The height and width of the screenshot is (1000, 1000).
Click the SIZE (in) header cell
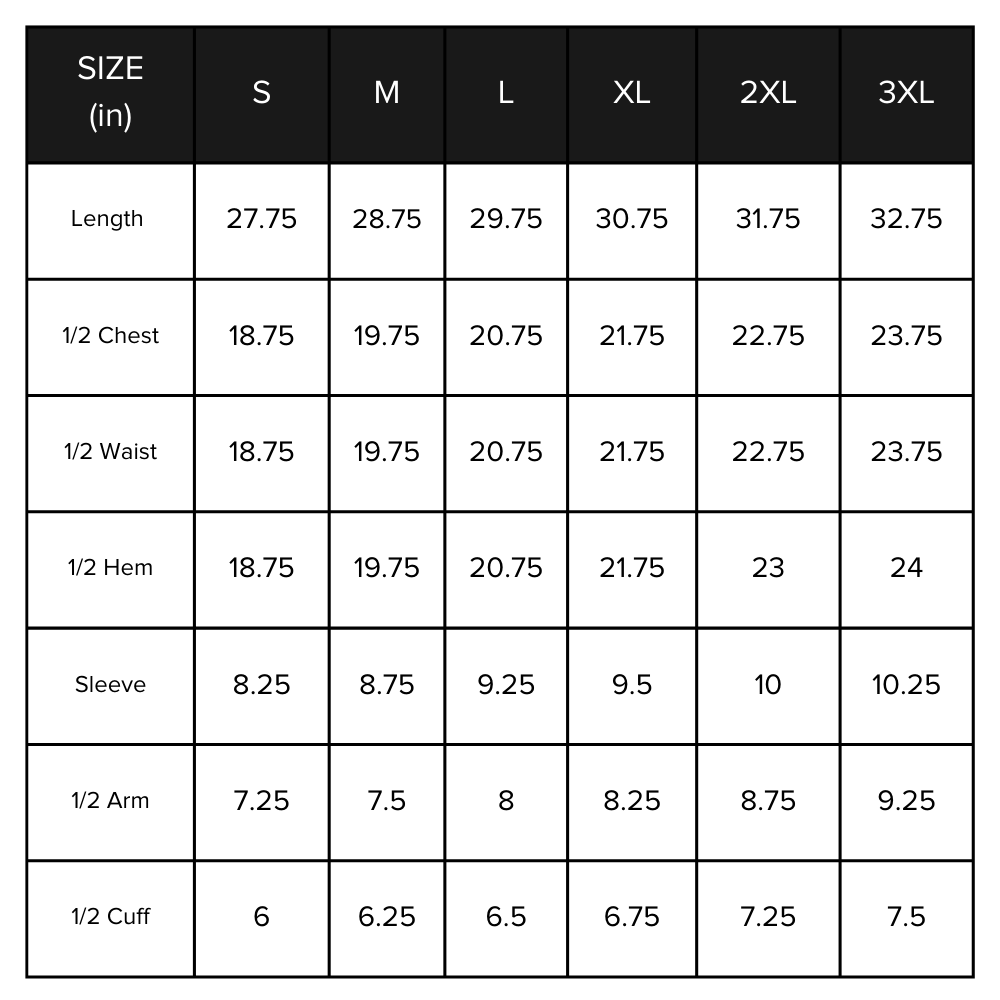click(x=110, y=93)
